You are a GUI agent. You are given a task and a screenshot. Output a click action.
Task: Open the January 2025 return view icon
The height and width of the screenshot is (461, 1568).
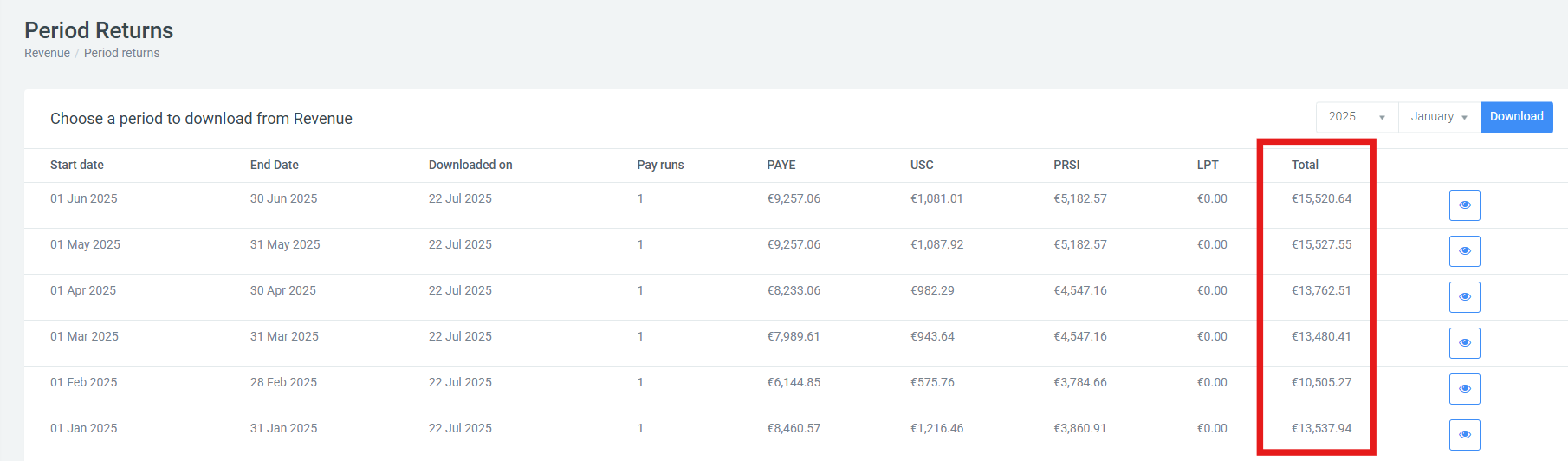click(1464, 434)
